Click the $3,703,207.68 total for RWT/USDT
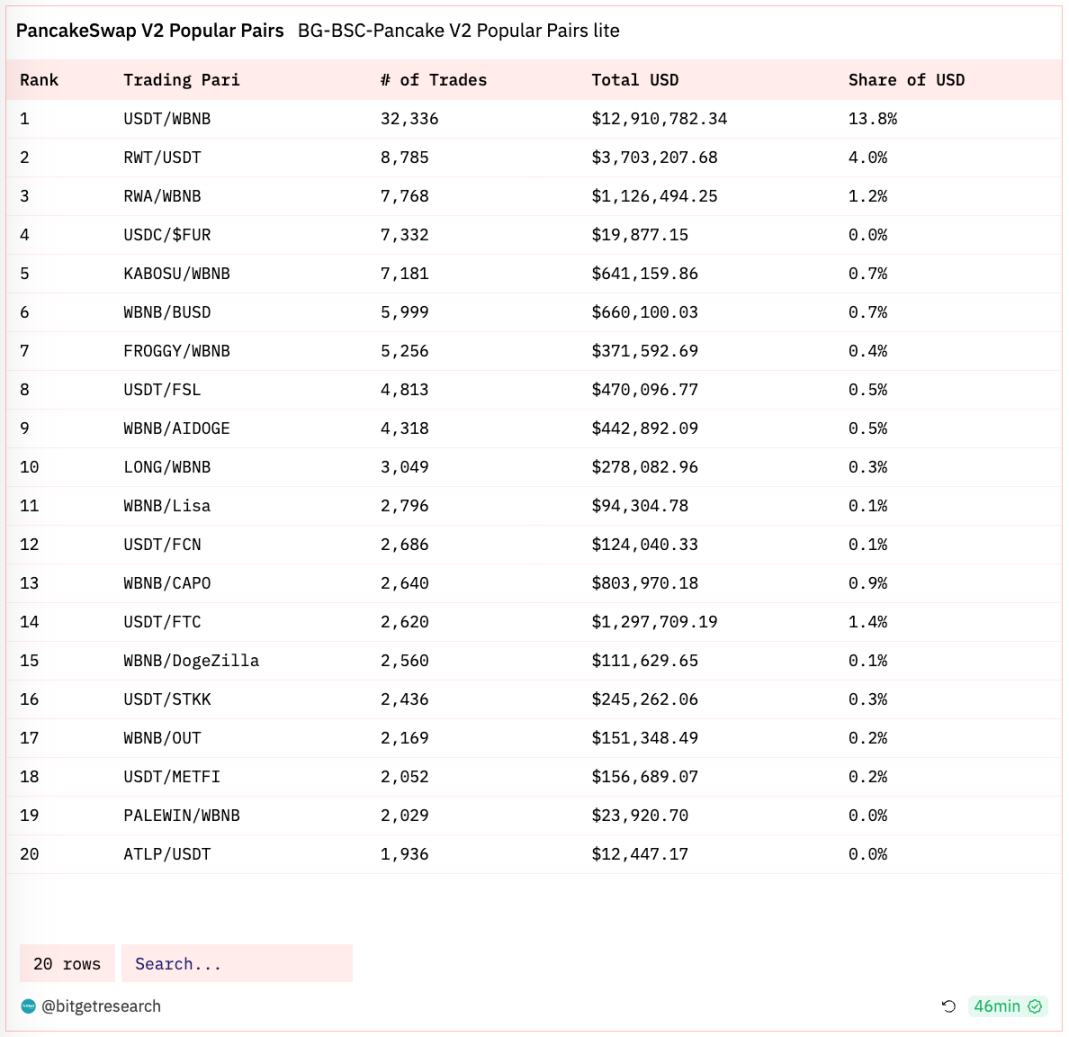The width and height of the screenshot is (1069, 1037). [655, 157]
